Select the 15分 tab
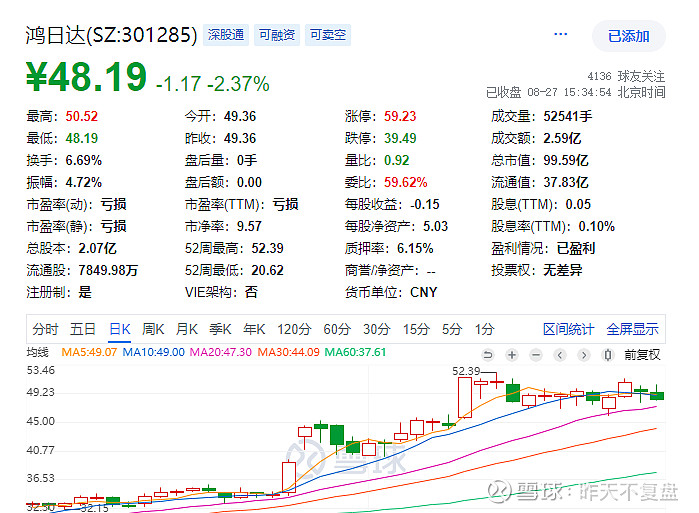 click(416, 329)
